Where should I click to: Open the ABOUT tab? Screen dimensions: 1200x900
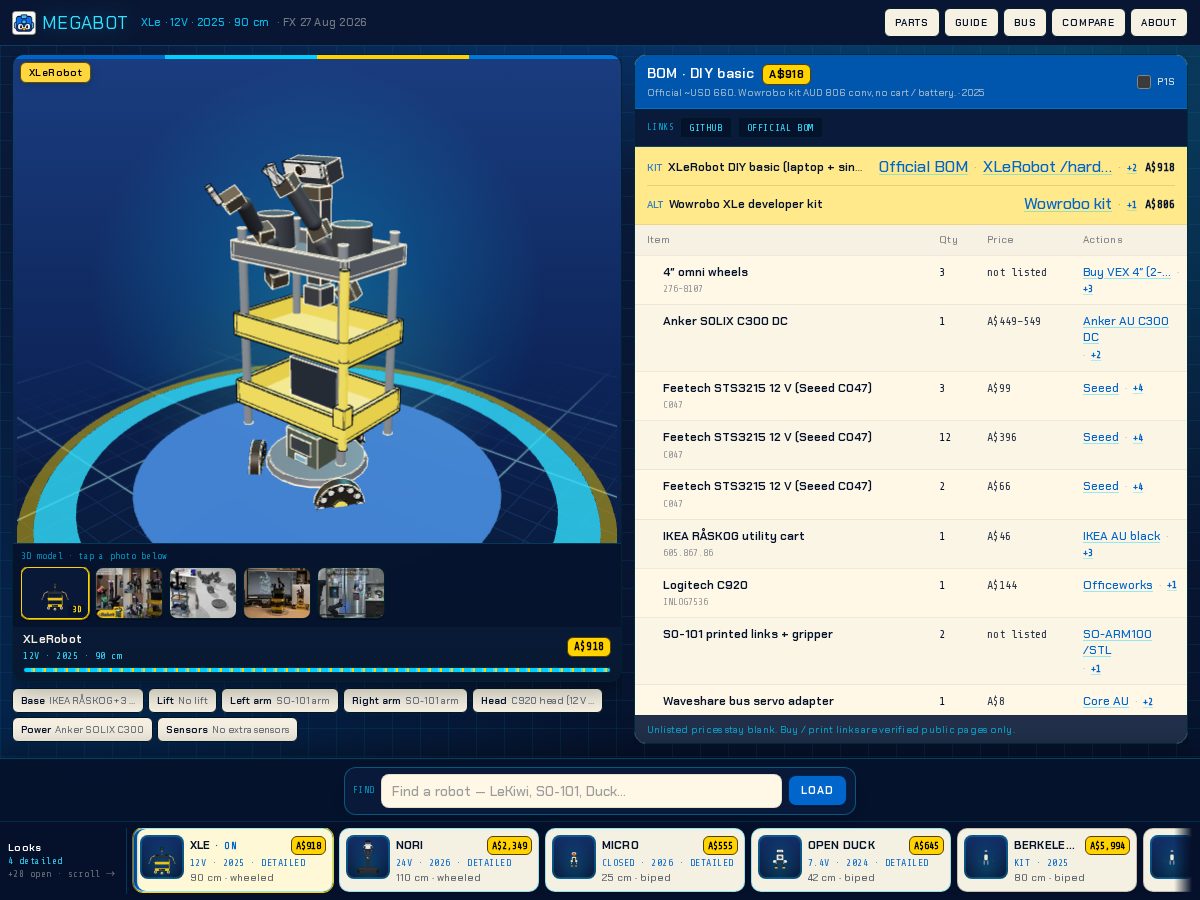point(1159,23)
